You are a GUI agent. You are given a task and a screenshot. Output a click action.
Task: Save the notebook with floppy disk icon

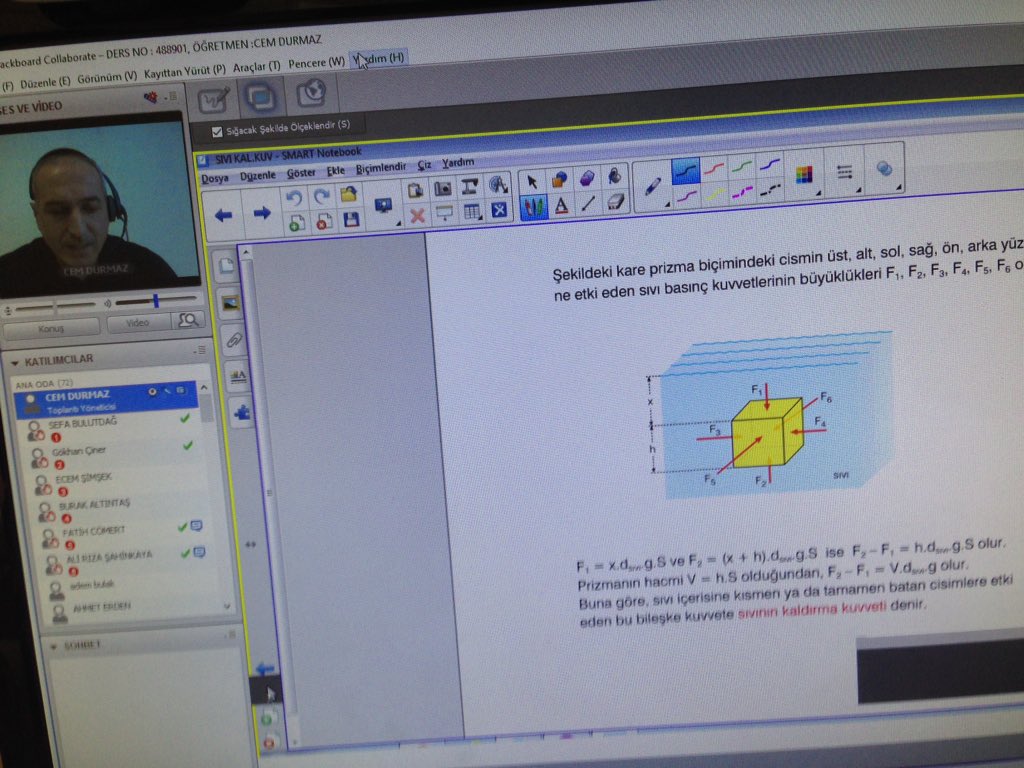tap(351, 220)
